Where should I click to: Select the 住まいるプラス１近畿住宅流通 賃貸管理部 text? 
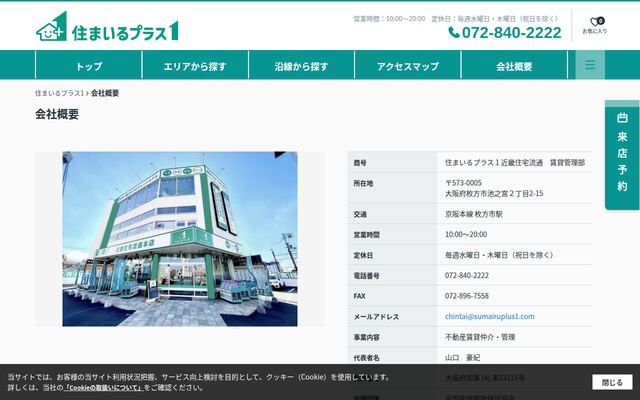click(x=515, y=162)
